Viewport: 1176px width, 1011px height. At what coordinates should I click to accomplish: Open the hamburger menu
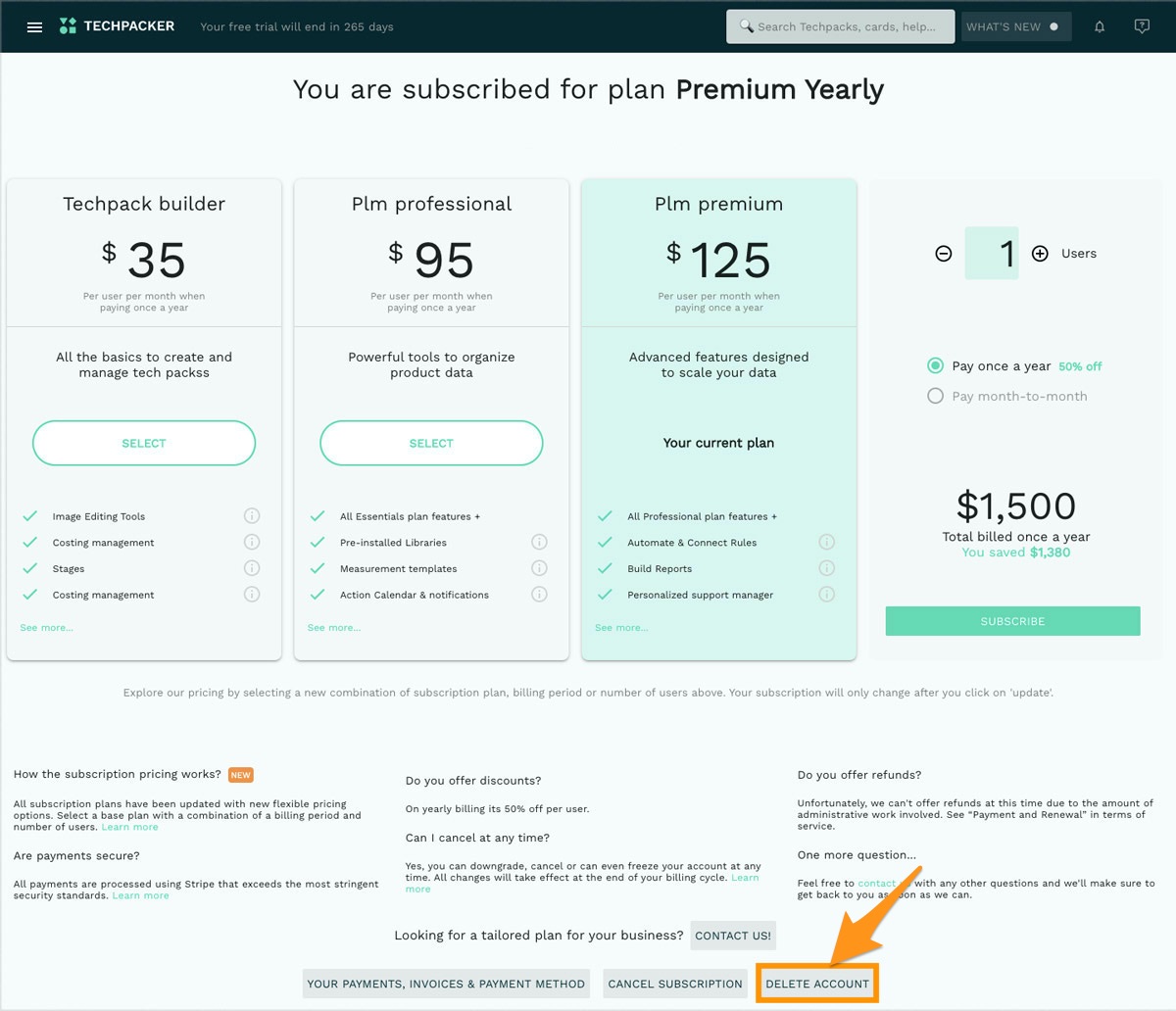coord(34,27)
